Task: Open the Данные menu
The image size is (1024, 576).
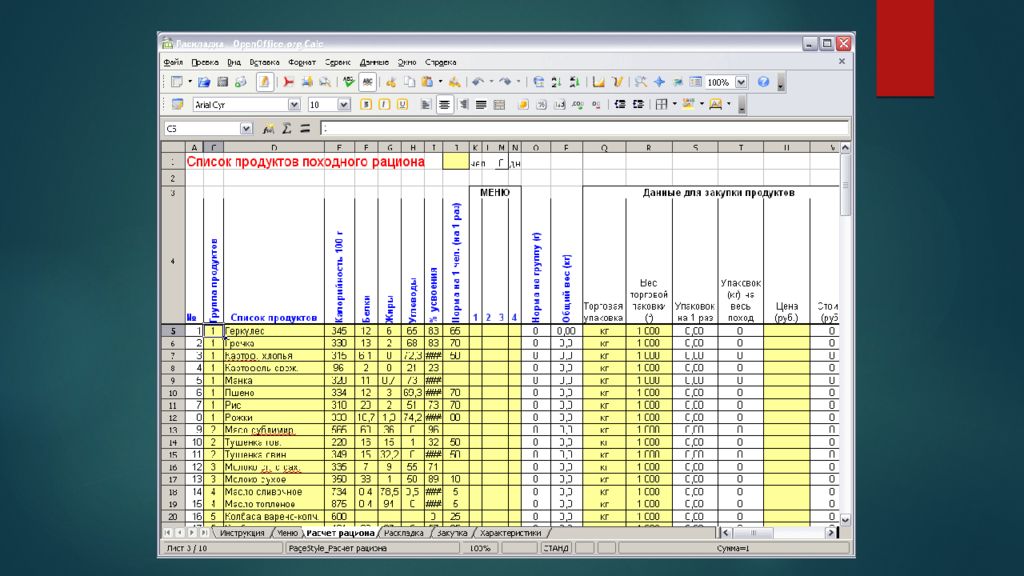Action: tap(374, 62)
